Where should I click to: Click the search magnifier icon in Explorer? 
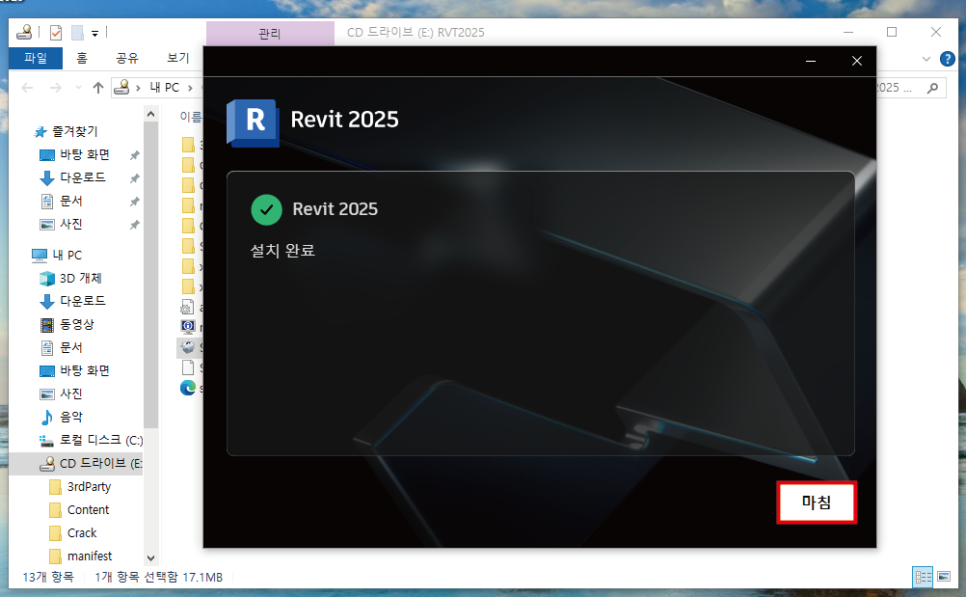point(933,88)
